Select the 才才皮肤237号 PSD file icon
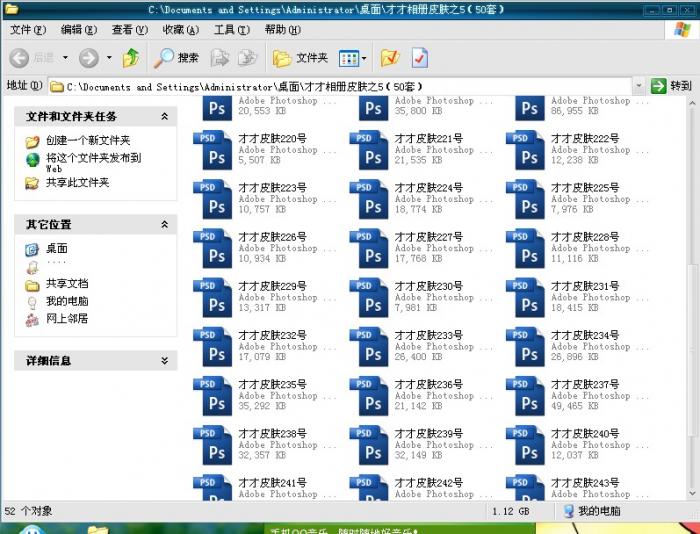This screenshot has height=534, width=700. click(x=525, y=396)
